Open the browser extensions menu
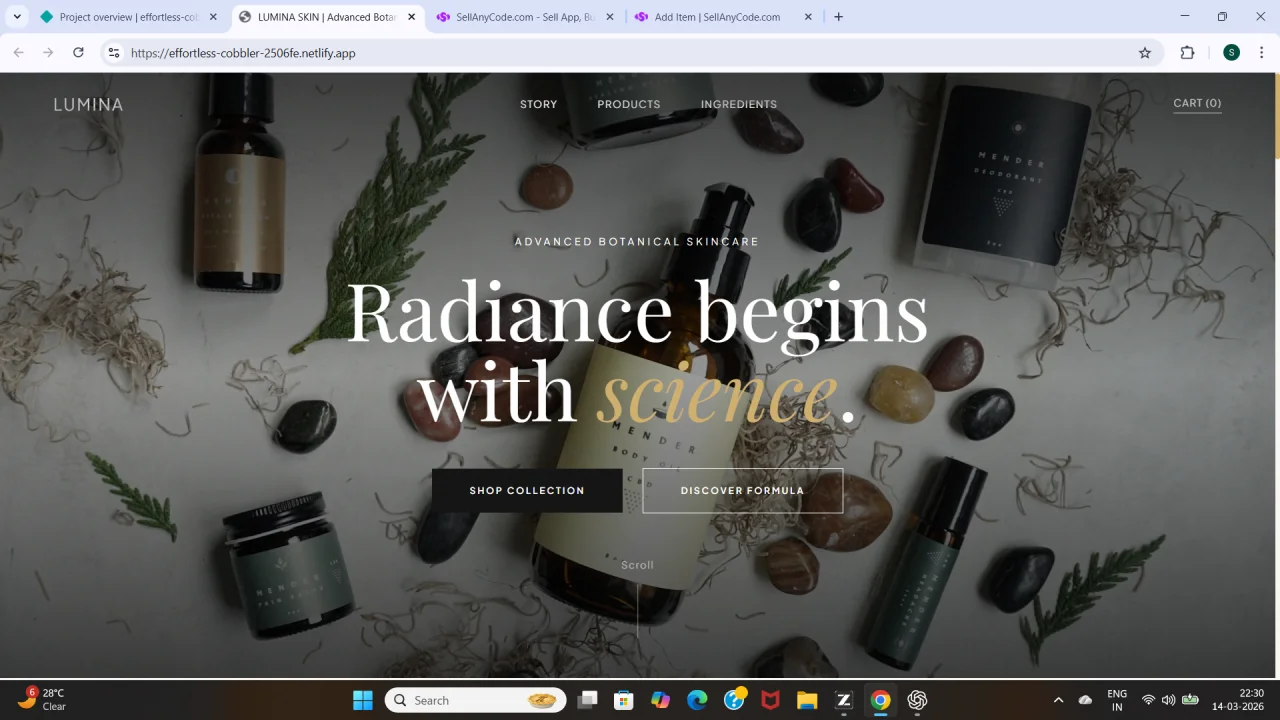Image resolution: width=1280 pixels, height=720 pixels. (1187, 53)
